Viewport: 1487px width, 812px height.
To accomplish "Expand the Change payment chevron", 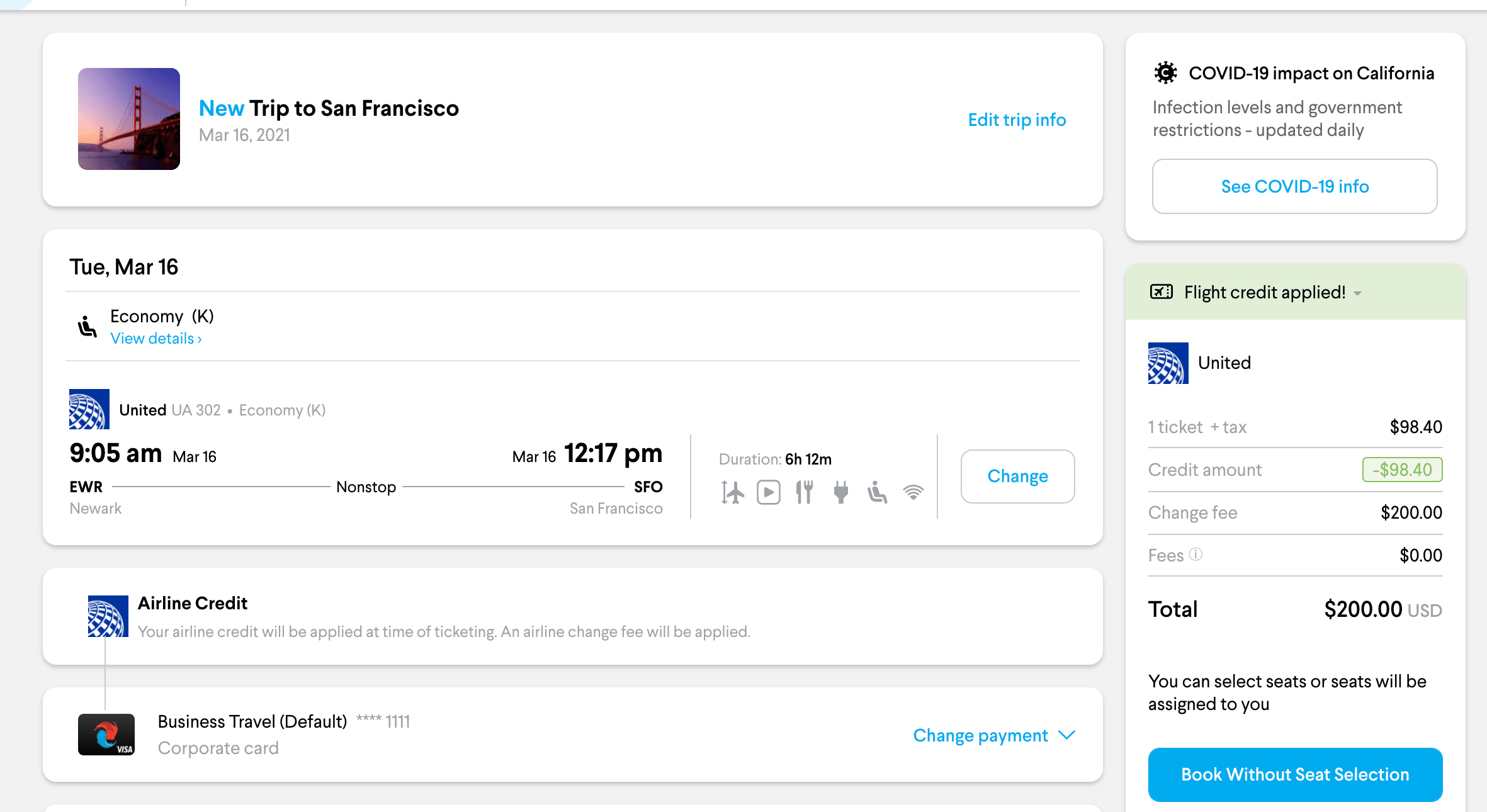I will [x=1066, y=735].
